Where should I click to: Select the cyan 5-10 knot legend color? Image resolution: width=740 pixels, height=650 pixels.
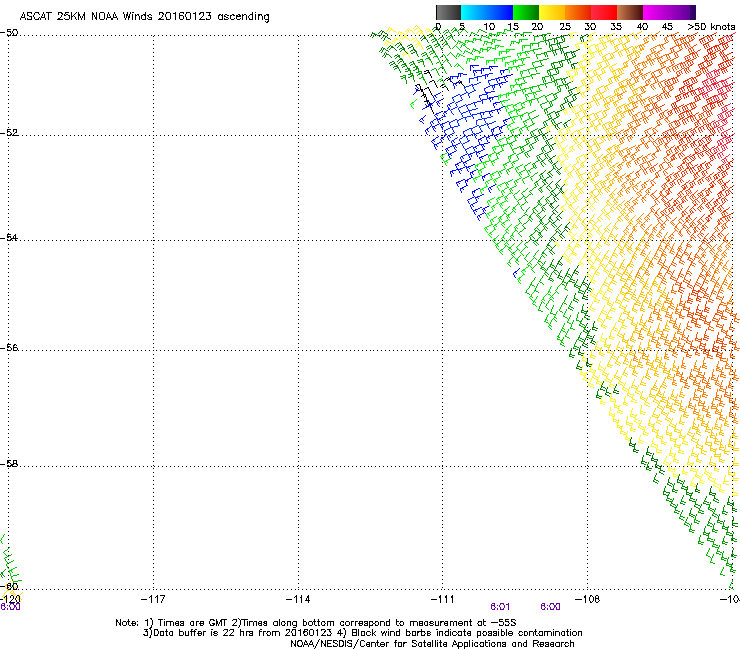[474, 12]
